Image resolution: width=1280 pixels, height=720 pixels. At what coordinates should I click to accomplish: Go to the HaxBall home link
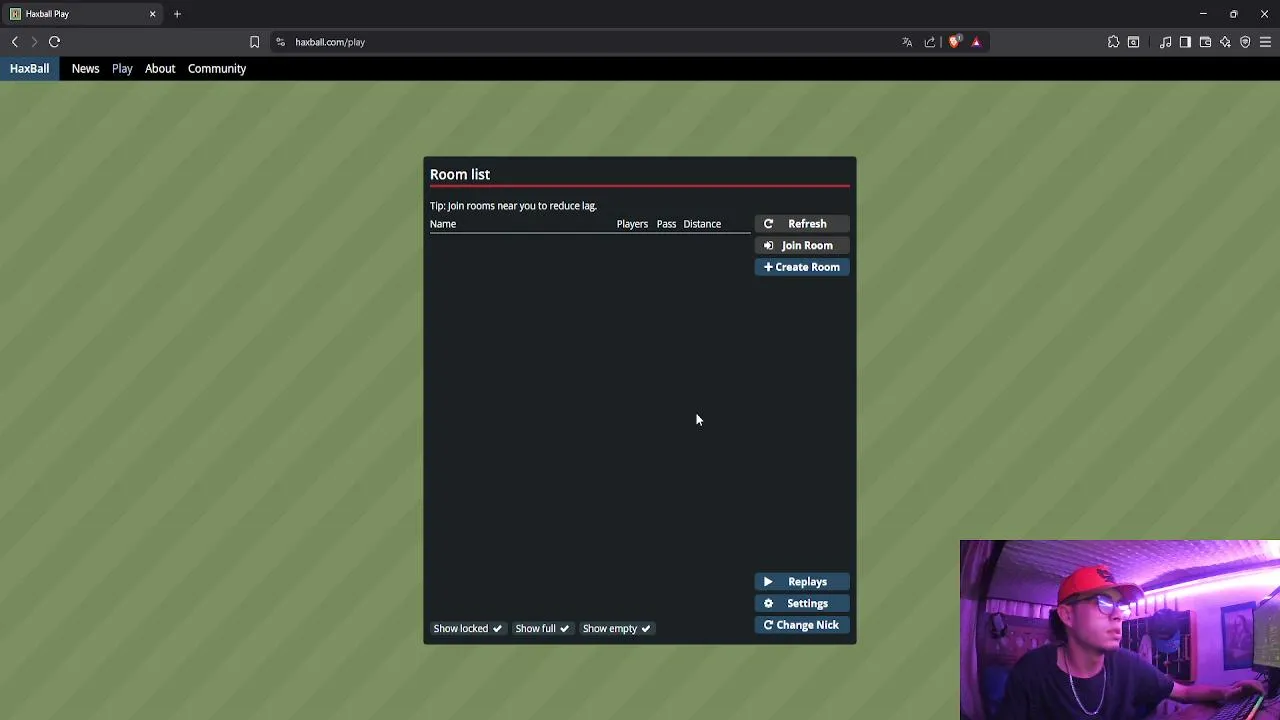coord(29,69)
